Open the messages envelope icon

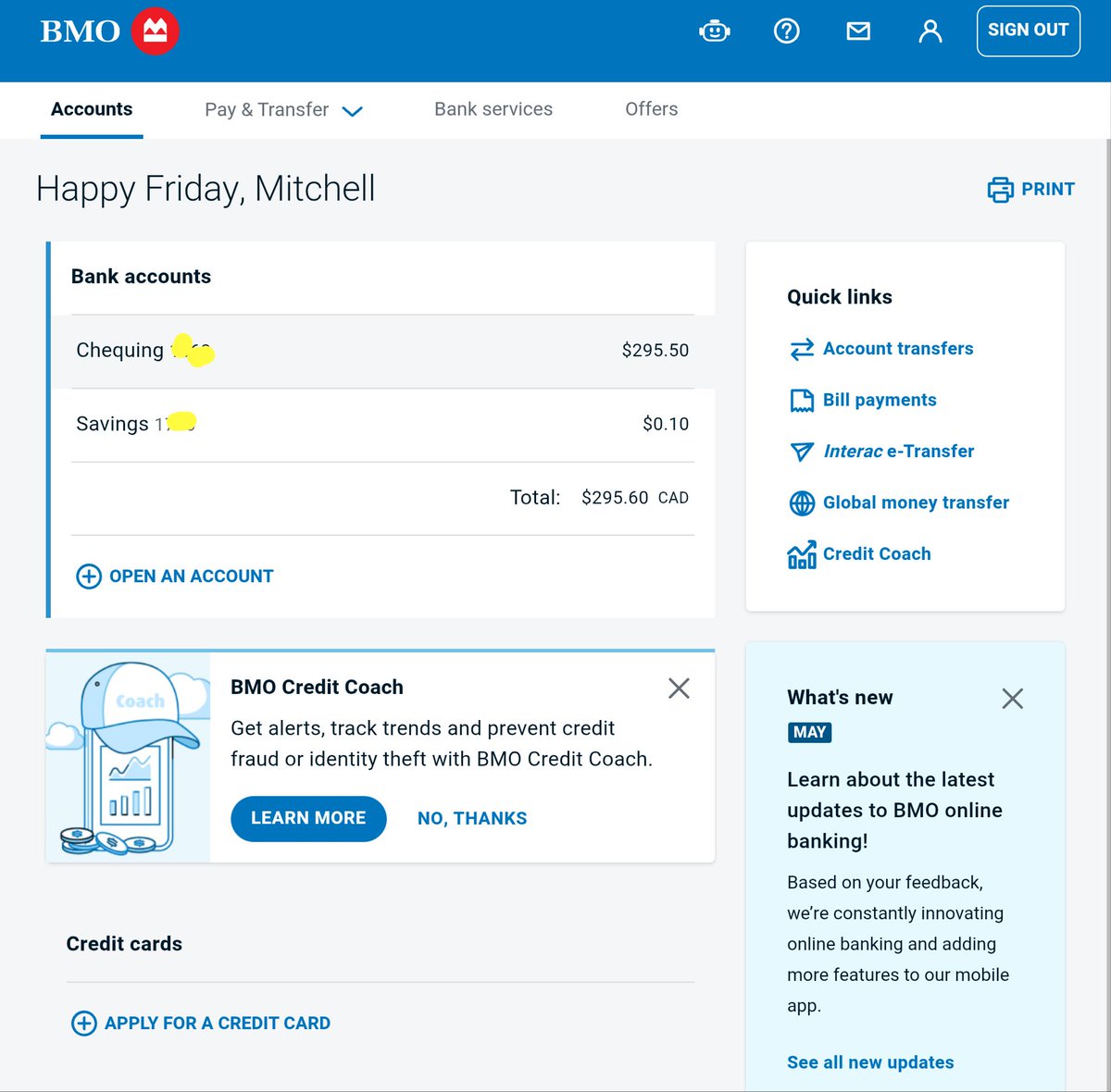coord(858,31)
